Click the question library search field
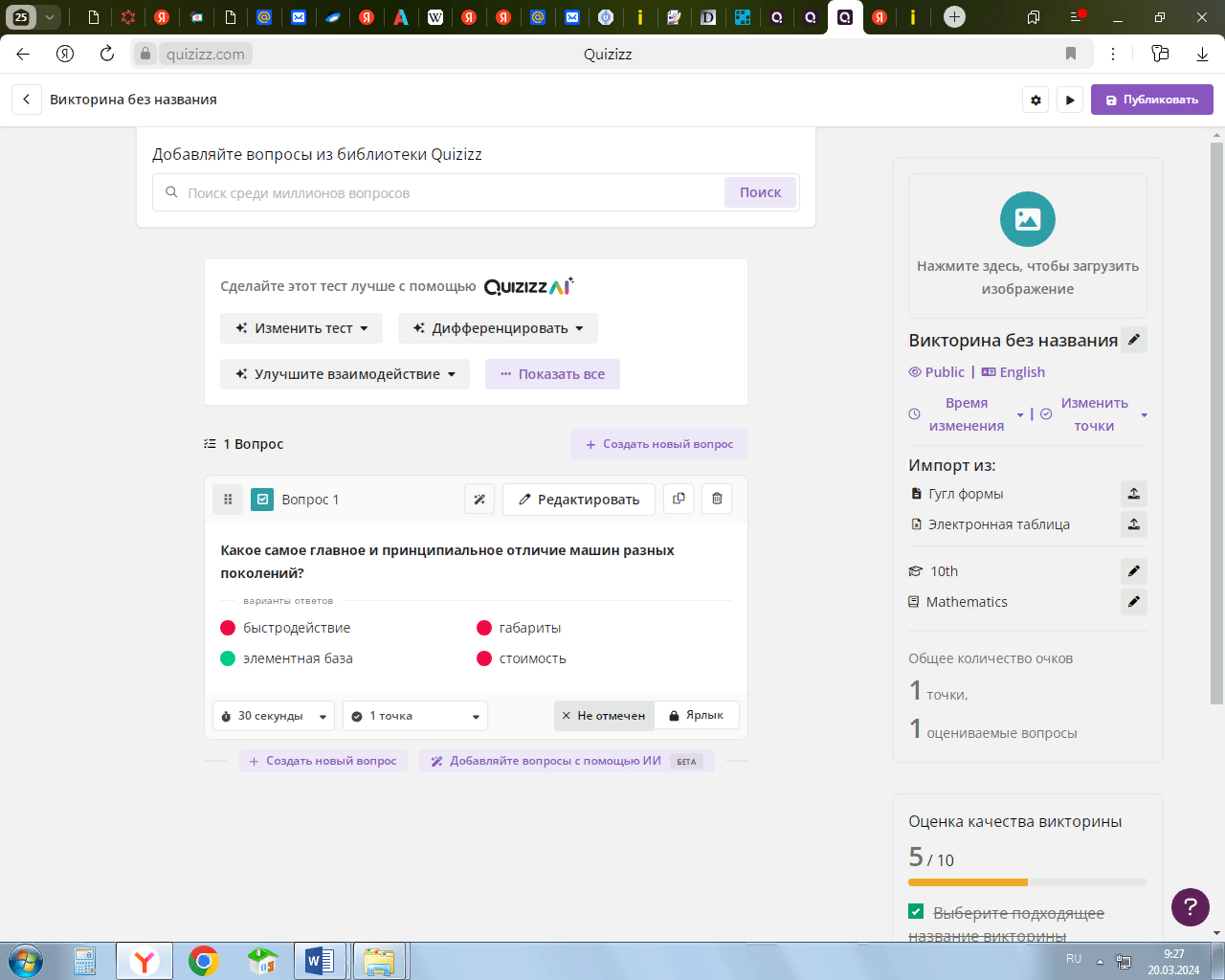 tap(438, 192)
